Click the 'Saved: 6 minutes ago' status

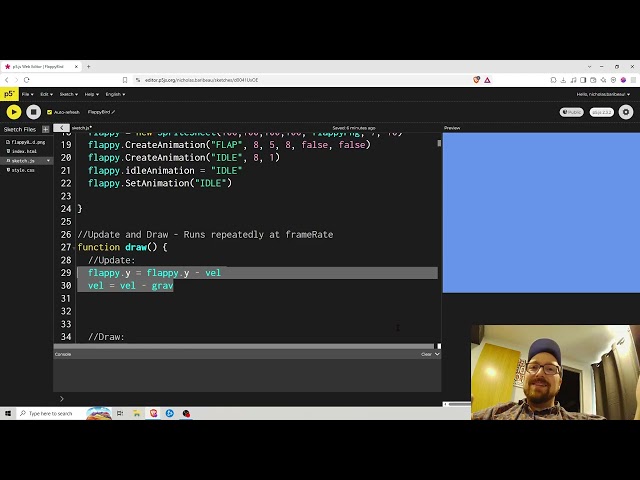point(354,128)
